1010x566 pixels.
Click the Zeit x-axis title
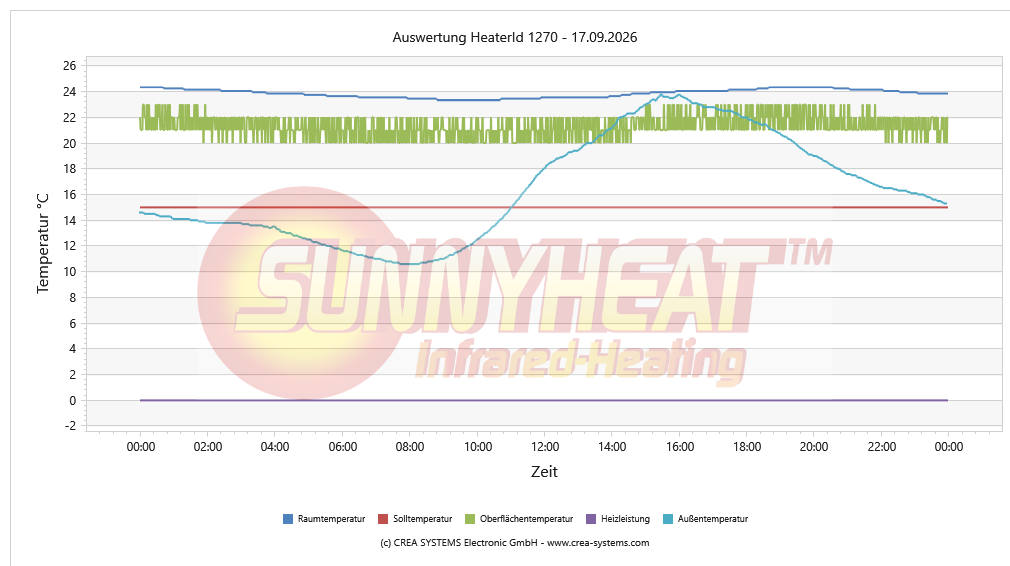coord(544,472)
